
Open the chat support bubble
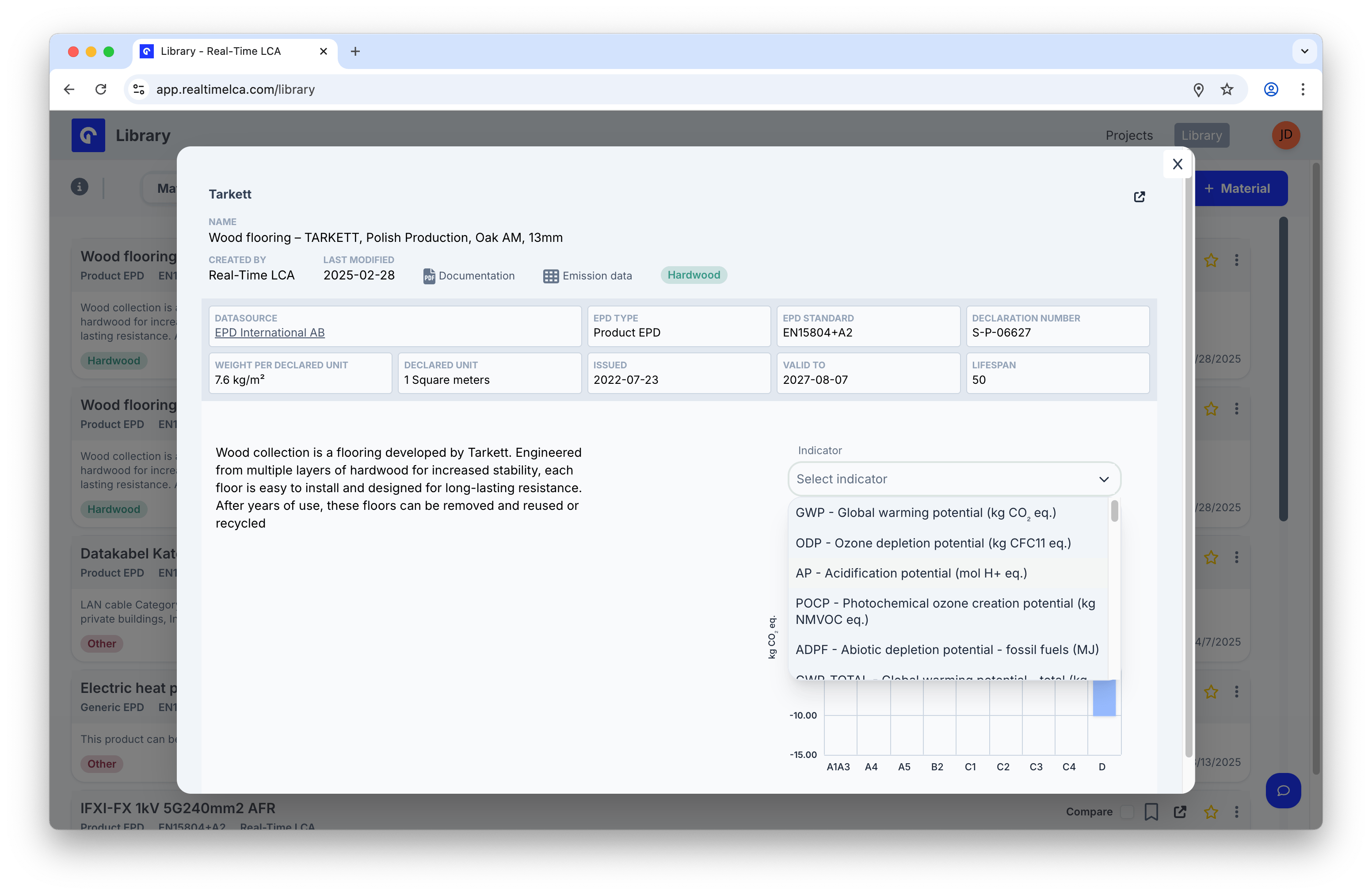(x=1283, y=791)
